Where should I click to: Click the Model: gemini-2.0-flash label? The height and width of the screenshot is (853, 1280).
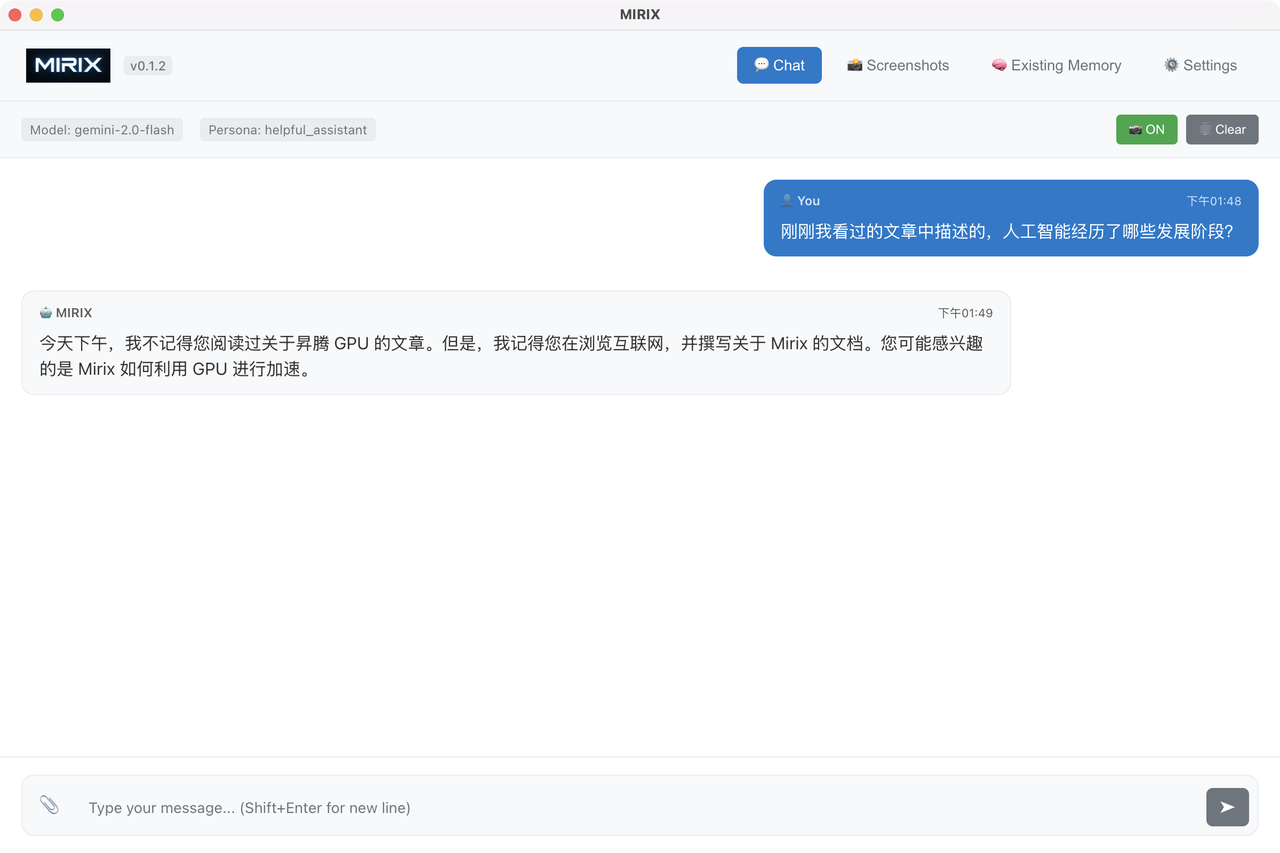(102, 129)
